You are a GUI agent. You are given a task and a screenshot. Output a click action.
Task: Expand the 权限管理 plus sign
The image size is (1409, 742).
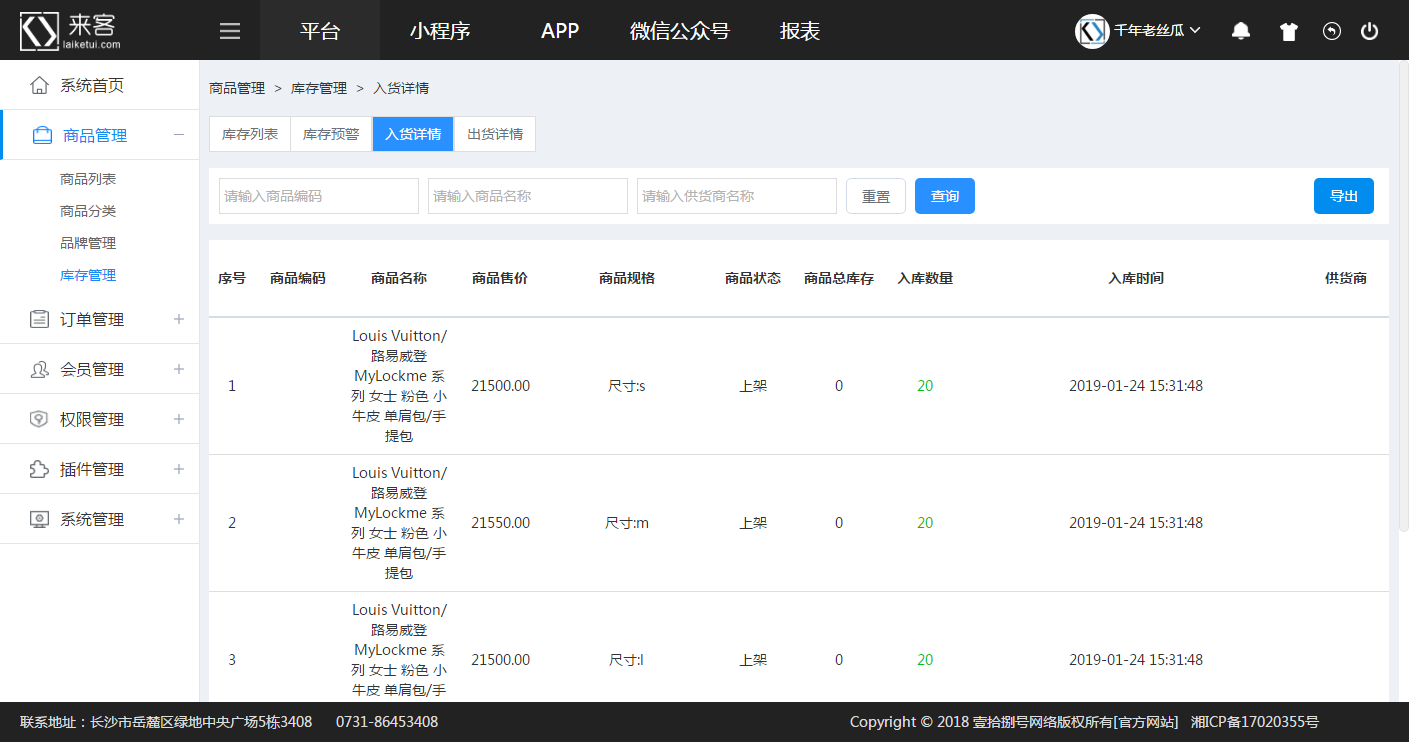point(179,419)
